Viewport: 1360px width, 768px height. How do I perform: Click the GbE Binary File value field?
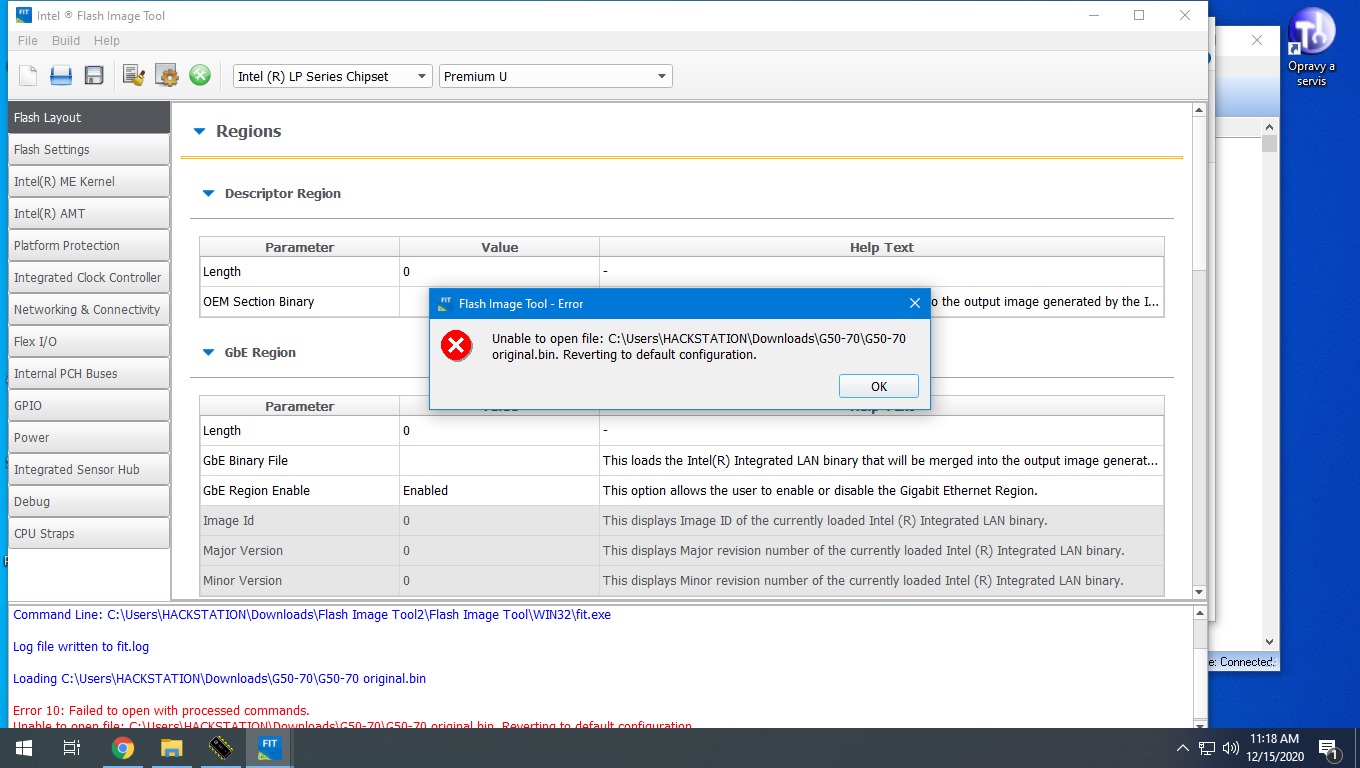(498, 461)
